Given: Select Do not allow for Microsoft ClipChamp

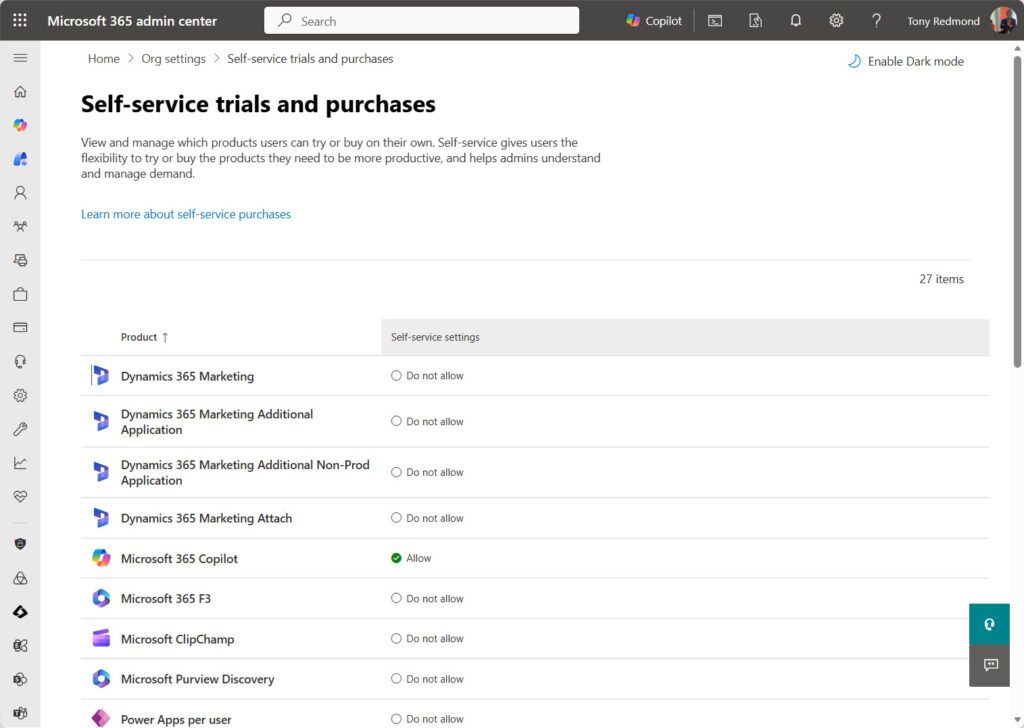Looking at the screenshot, I should (395, 638).
